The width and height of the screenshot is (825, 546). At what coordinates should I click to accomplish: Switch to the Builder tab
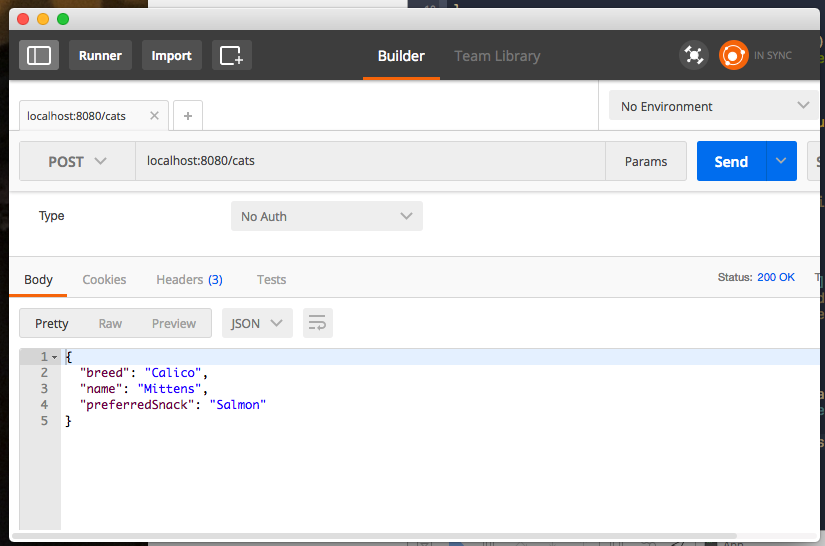pos(401,56)
